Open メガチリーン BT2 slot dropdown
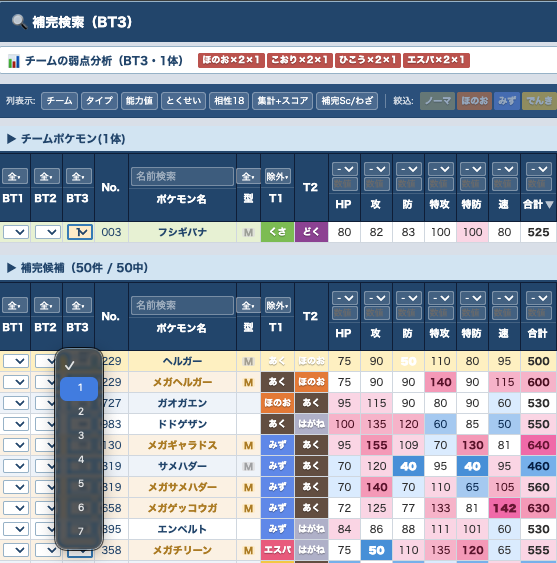The image size is (557, 563). click(x=47, y=550)
